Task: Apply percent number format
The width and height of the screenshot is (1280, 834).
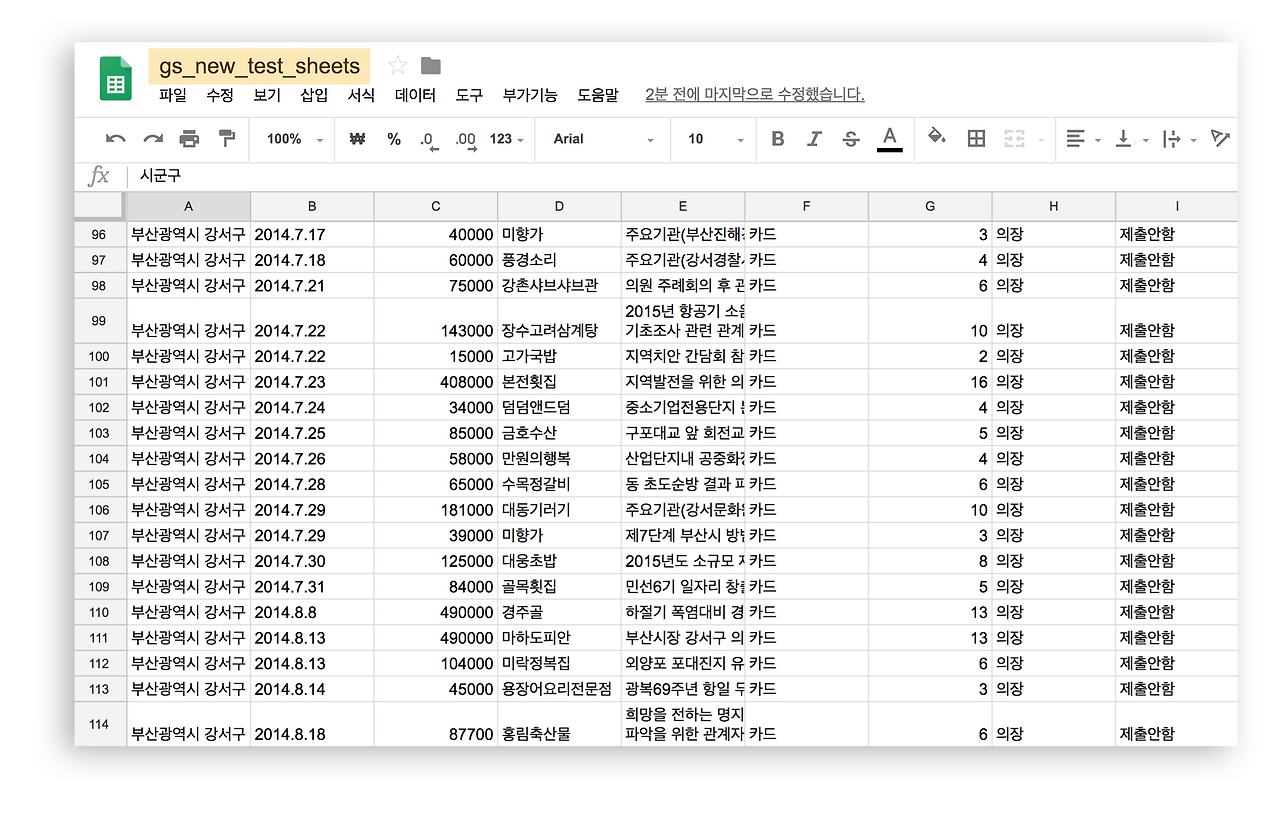Action: [x=394, y=139]
